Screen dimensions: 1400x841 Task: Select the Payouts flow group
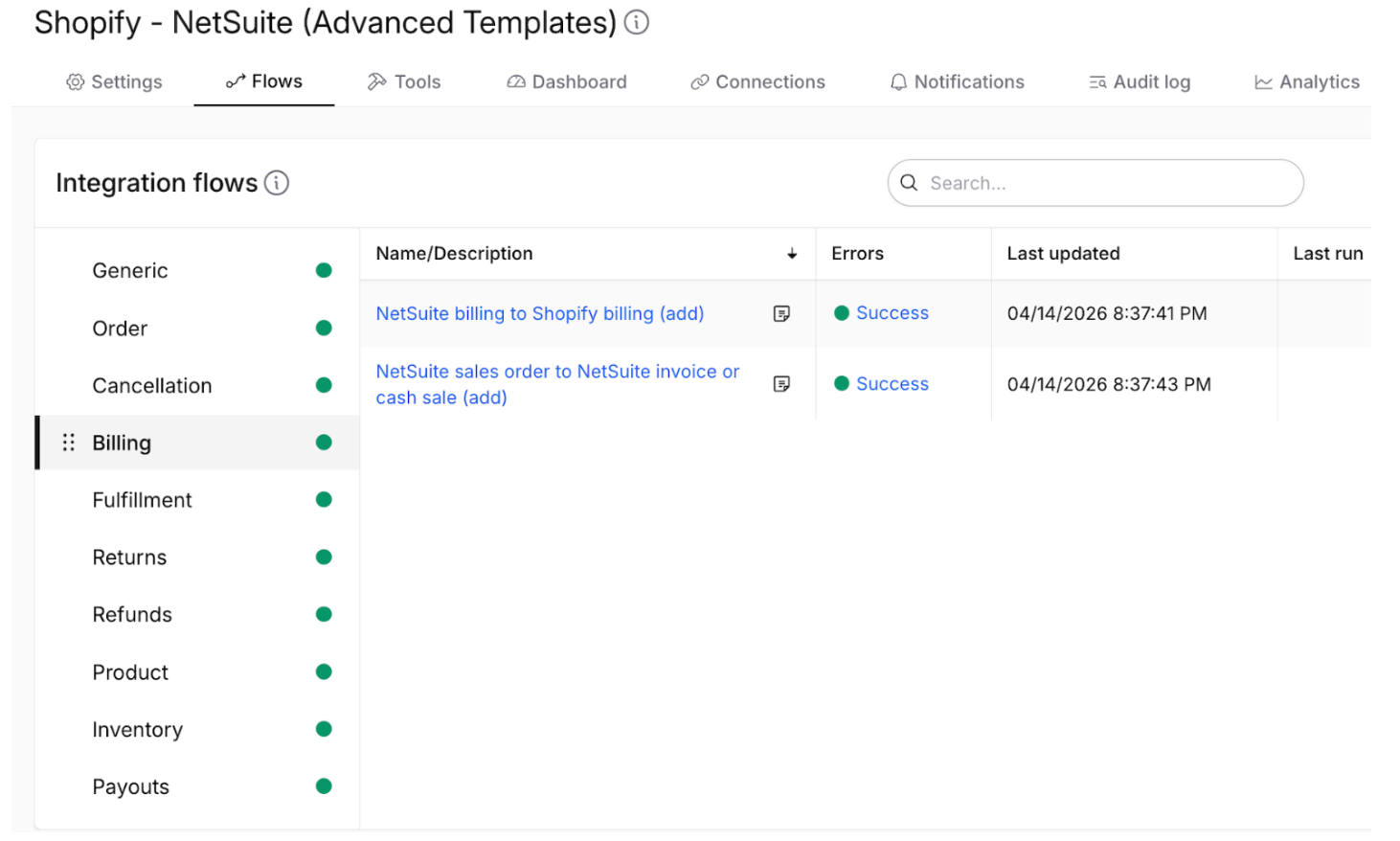197,786
